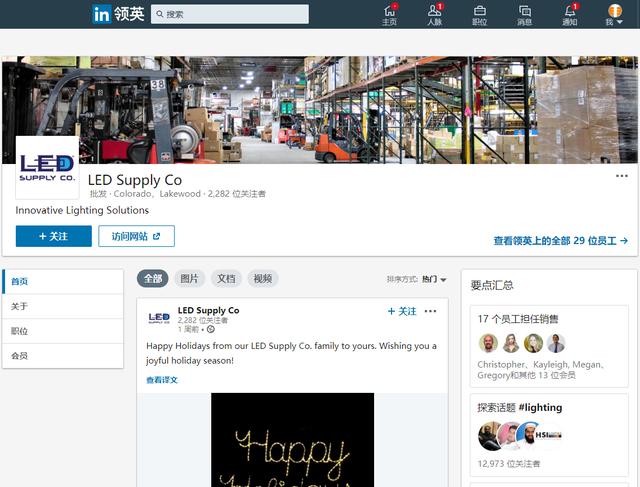The height and width of the screenshot is (487, 640).
Task: Select the 视频 filter pill
Action: coord(263,279)
